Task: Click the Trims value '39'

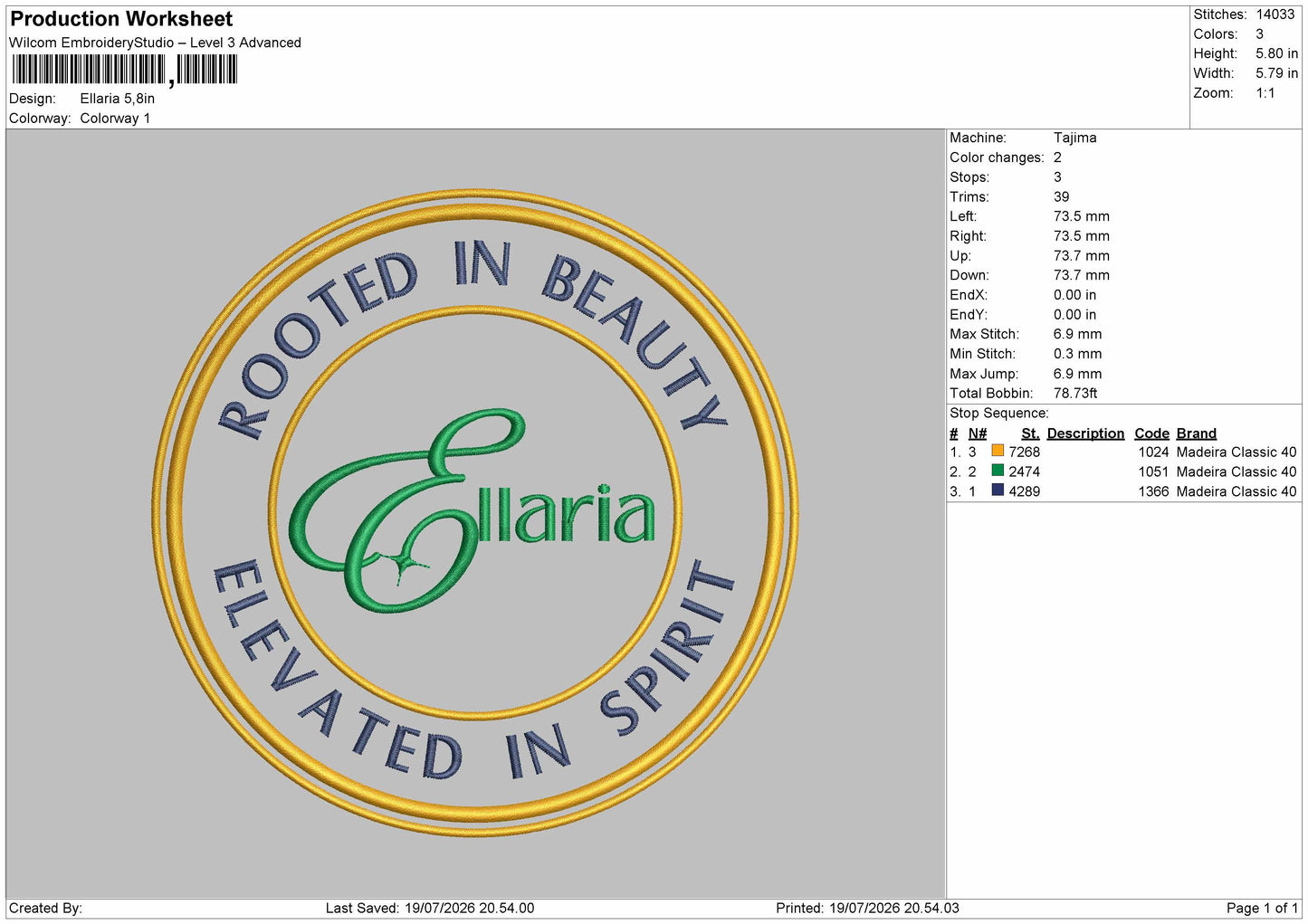Action: click(1061, 196)
